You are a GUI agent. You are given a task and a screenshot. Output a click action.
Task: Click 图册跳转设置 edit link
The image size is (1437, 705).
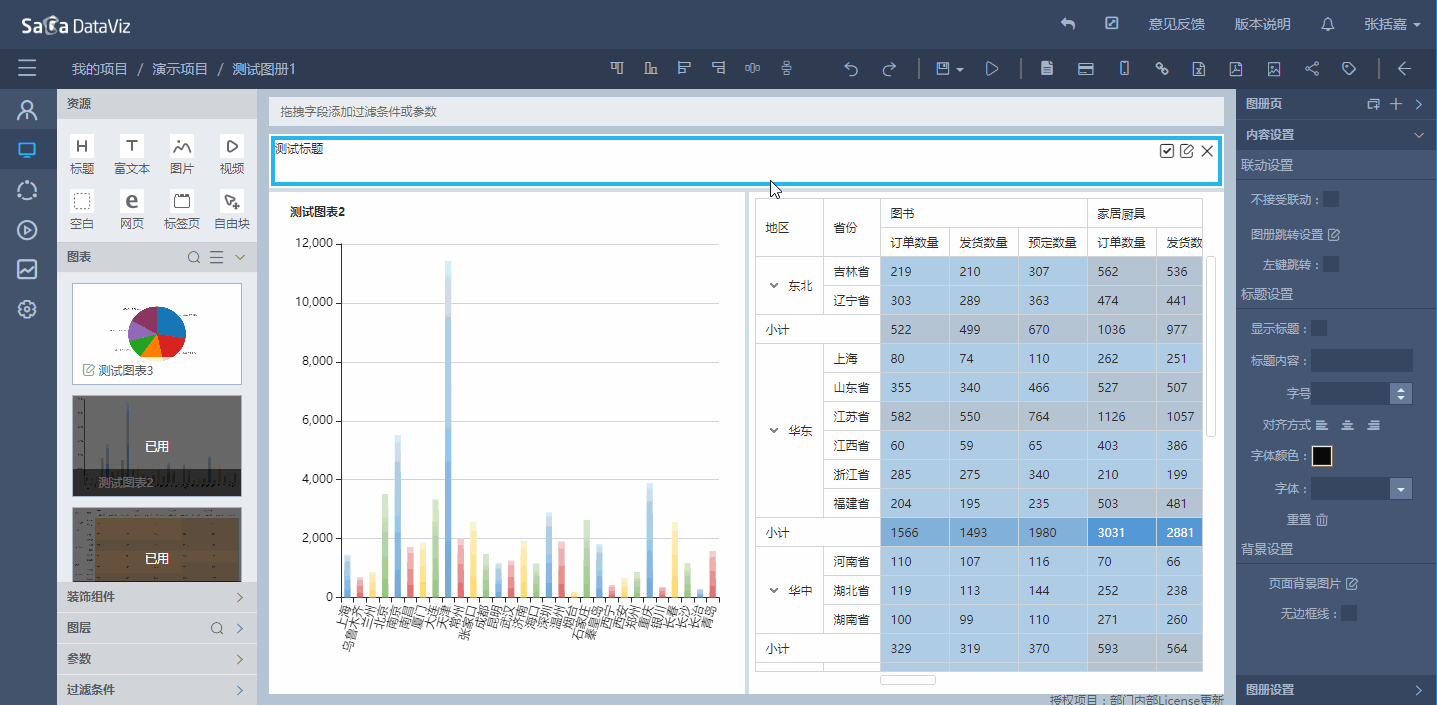1333,235
